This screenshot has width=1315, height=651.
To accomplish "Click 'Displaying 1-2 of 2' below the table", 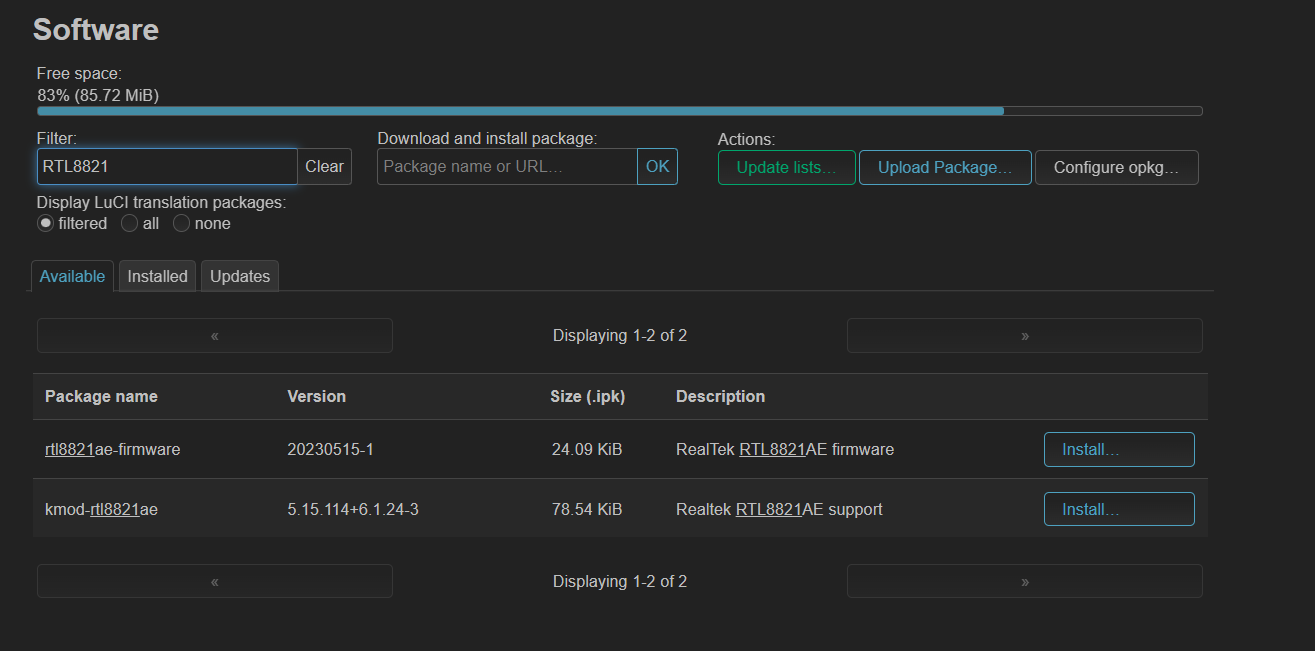I will 620,581.
